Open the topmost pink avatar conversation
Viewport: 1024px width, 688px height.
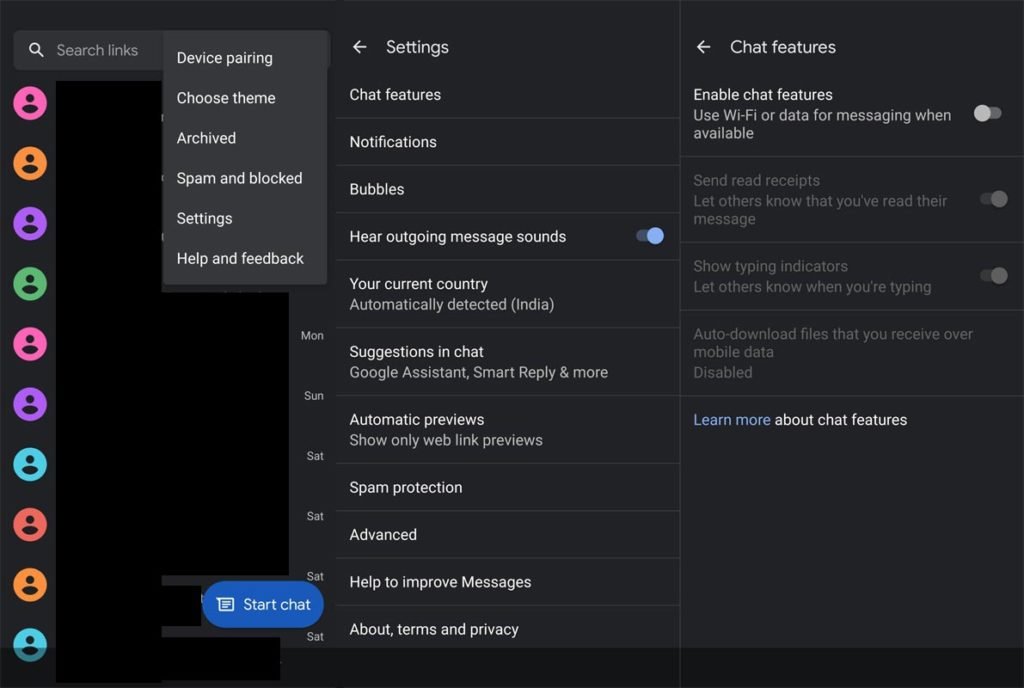click(x=29, y=103)
